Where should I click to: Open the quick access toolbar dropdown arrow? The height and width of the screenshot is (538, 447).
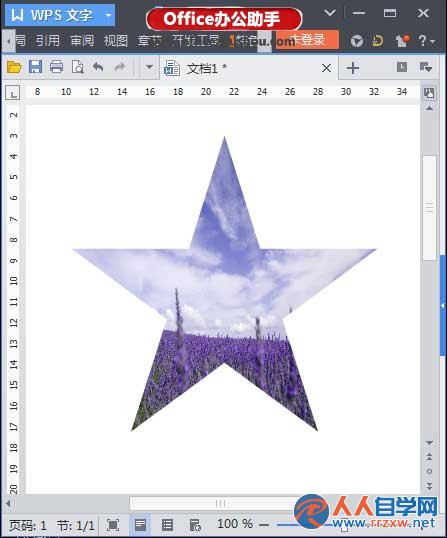click(149, 67)
